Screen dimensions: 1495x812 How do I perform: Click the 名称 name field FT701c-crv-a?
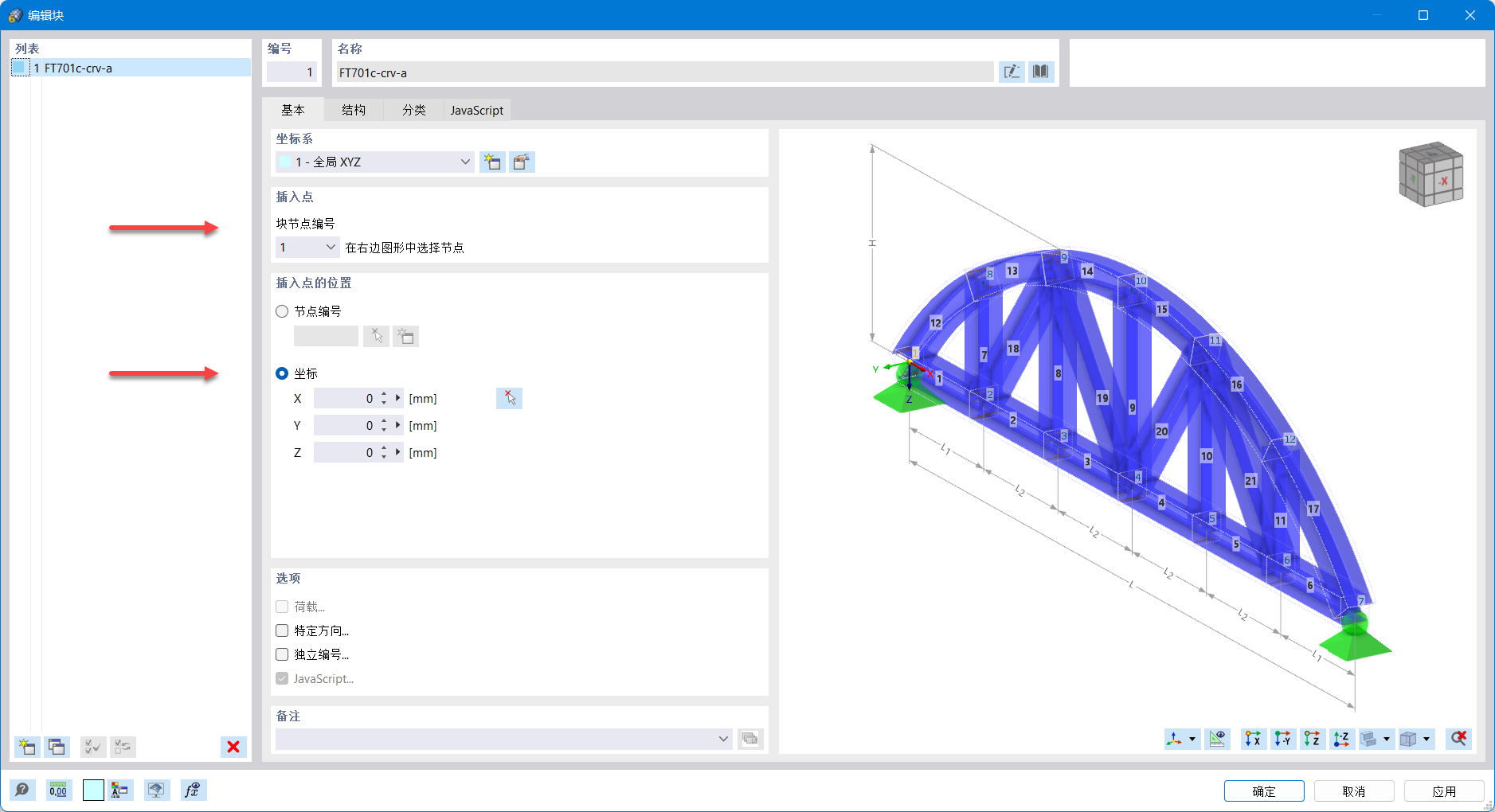pyautogui.click(x=665, y=72)
